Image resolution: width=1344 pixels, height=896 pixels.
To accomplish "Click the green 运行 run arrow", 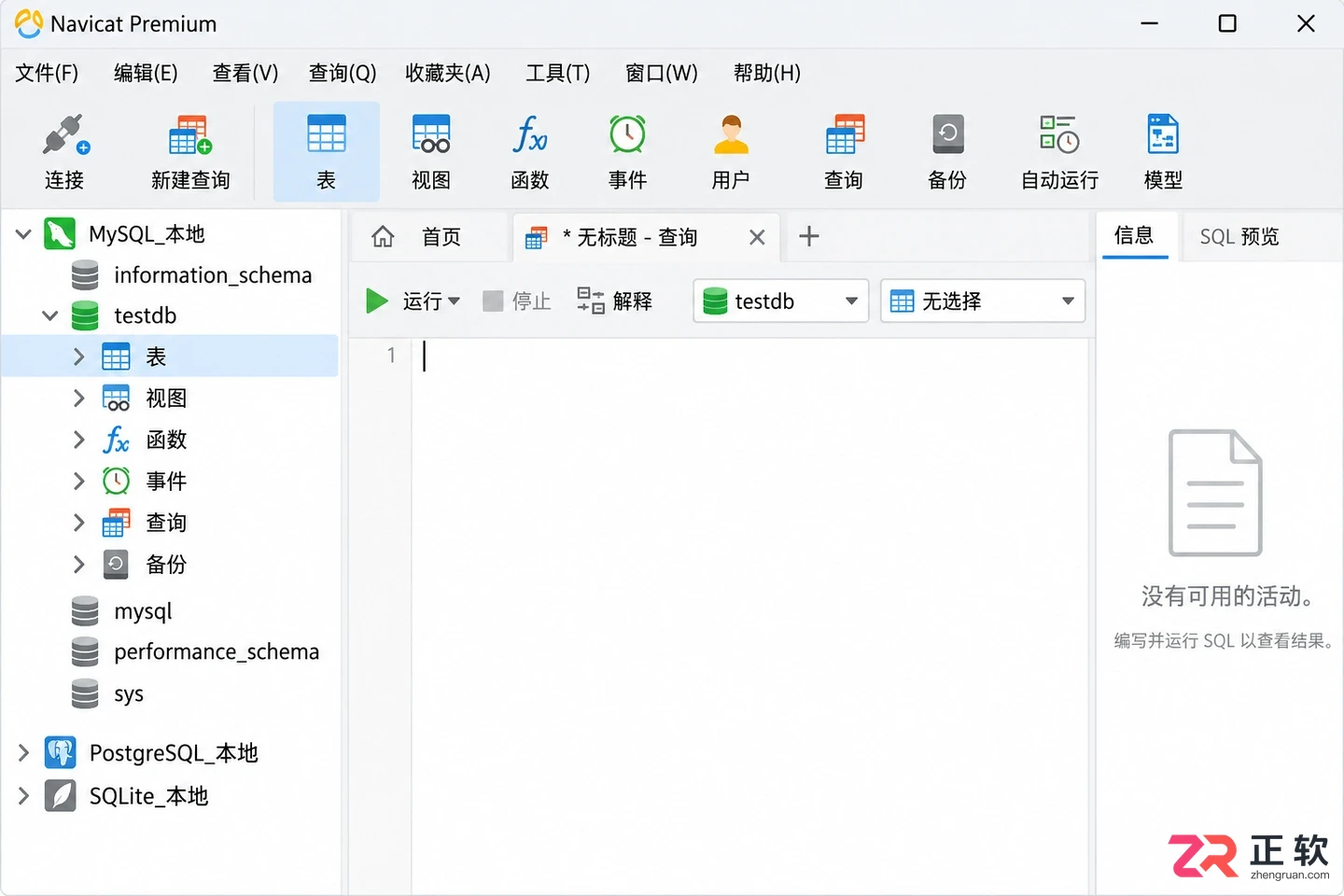I will pyautogui.click(x=377, y=301).
